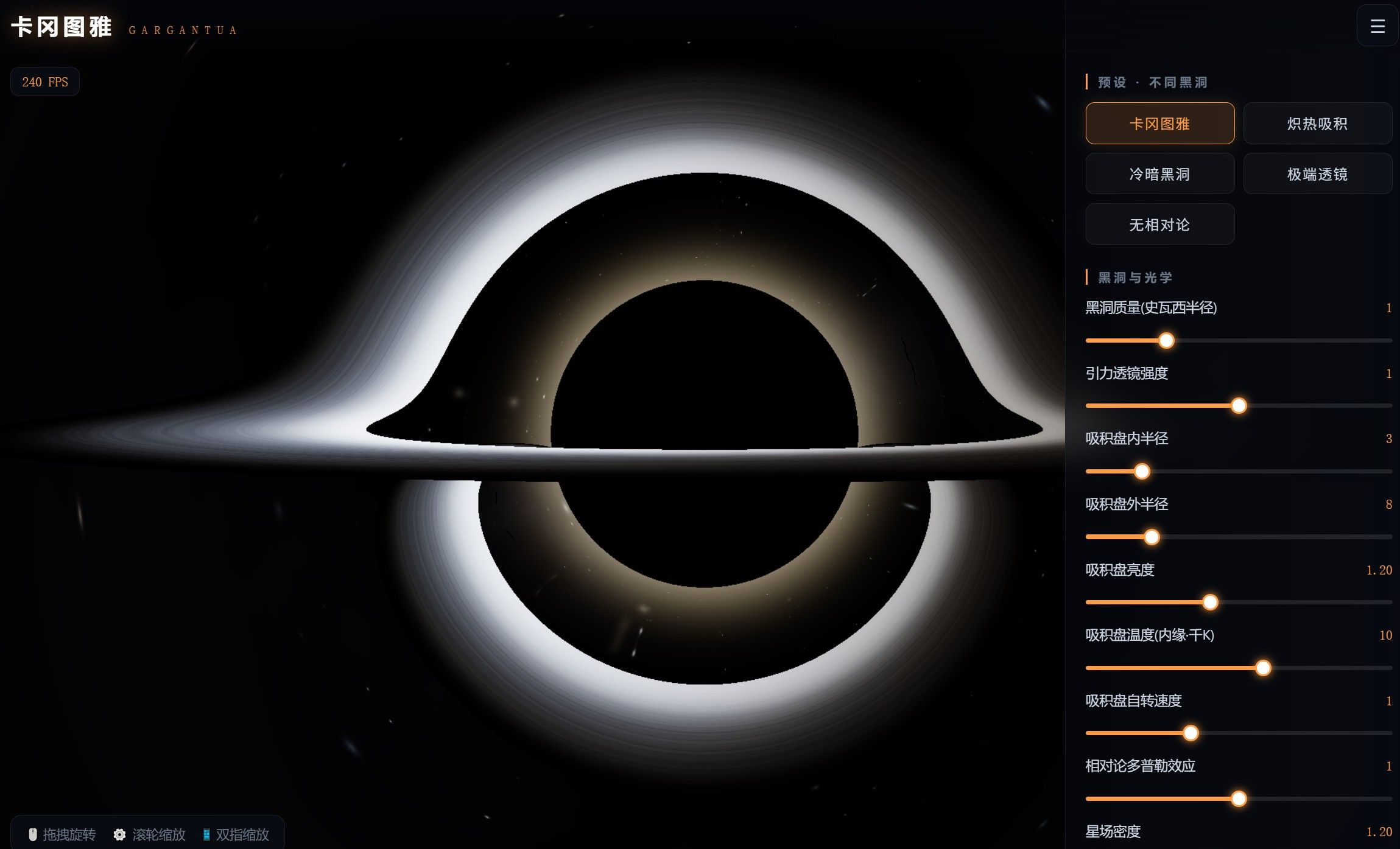
Task: Choose the 冷暗黑洞 preset
Action: [x=1160, y=174]
